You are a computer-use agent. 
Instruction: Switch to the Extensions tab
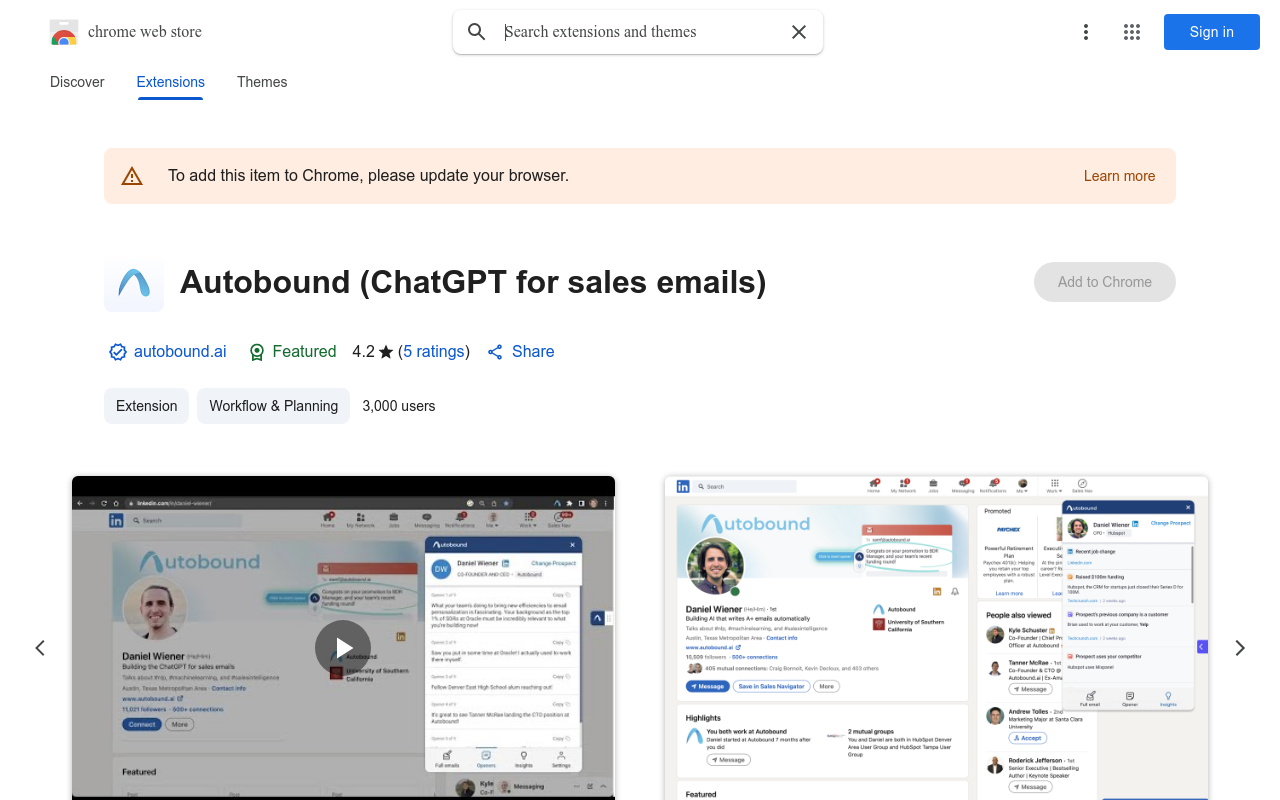click(171, 82)
